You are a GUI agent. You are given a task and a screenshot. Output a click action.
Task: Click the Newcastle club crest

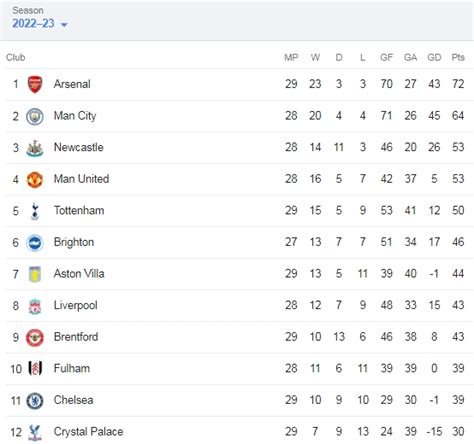(35, 148)
